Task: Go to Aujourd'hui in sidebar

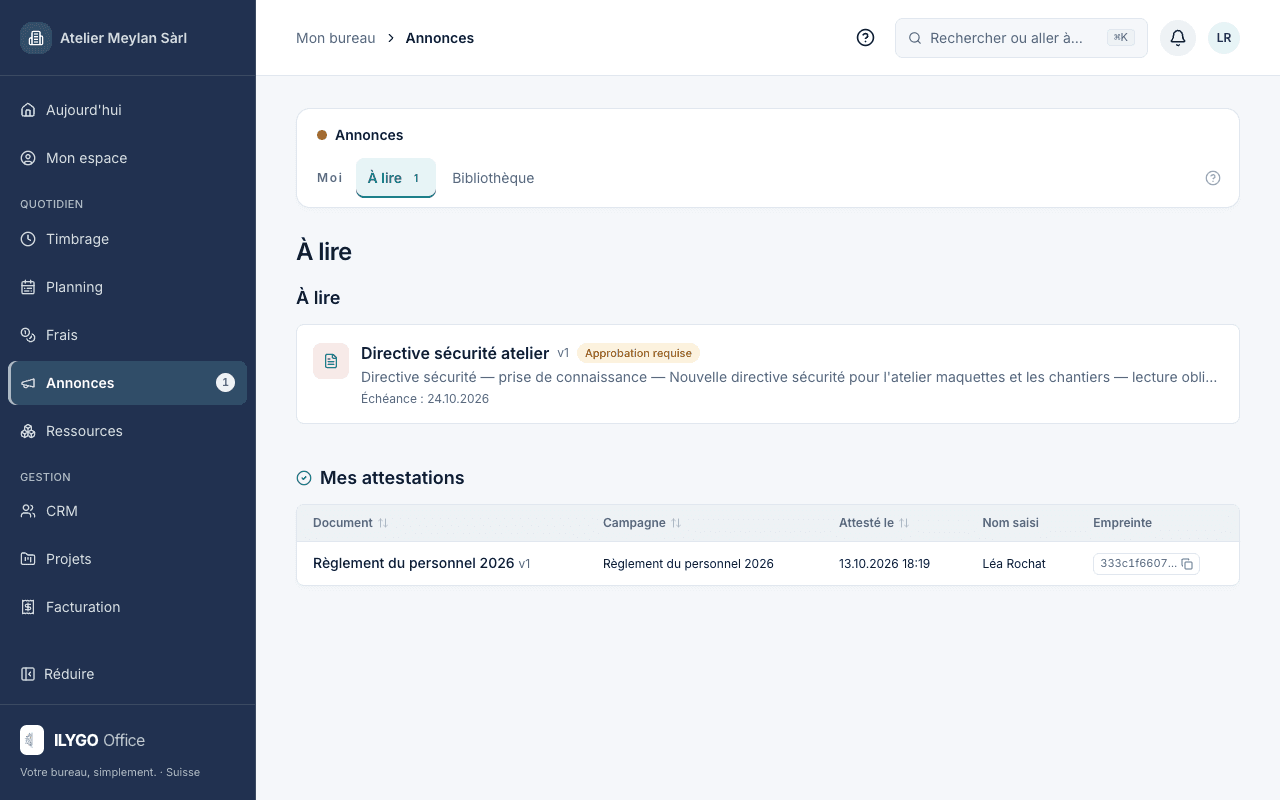Action: 128,110
